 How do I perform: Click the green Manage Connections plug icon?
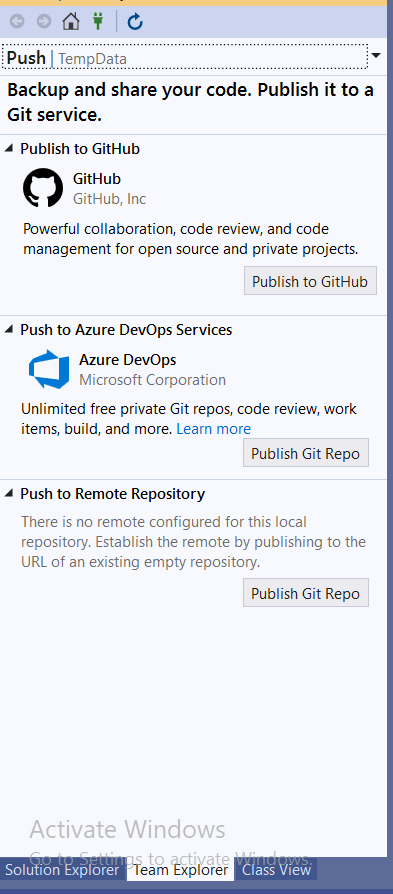pyautogui.click(x=98, y=22)
